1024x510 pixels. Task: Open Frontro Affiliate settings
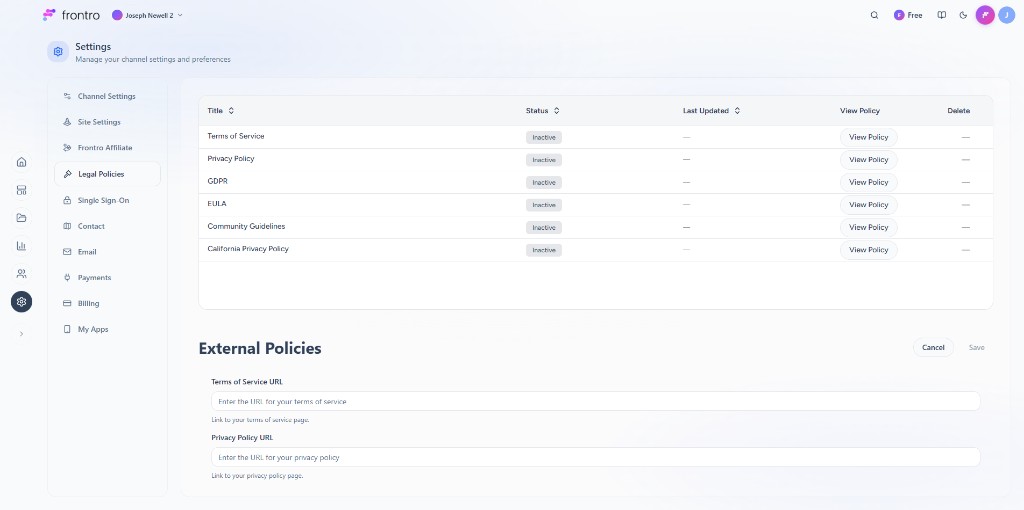pos(107,148)
